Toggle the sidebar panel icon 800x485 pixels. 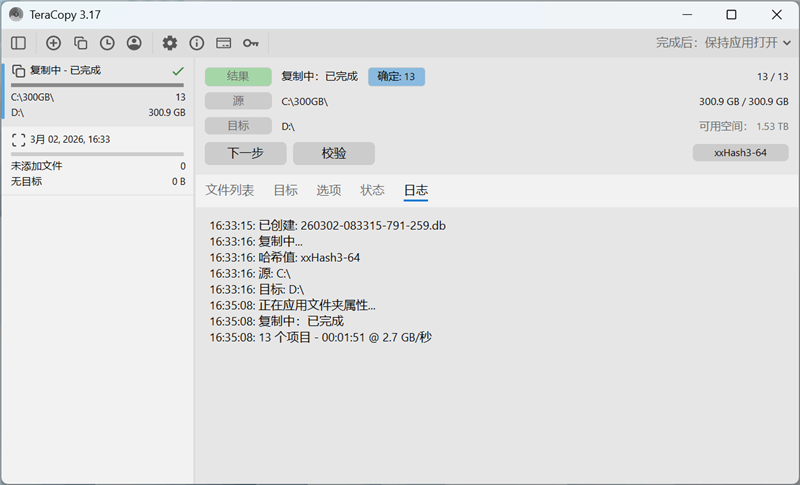coord(18,43)
